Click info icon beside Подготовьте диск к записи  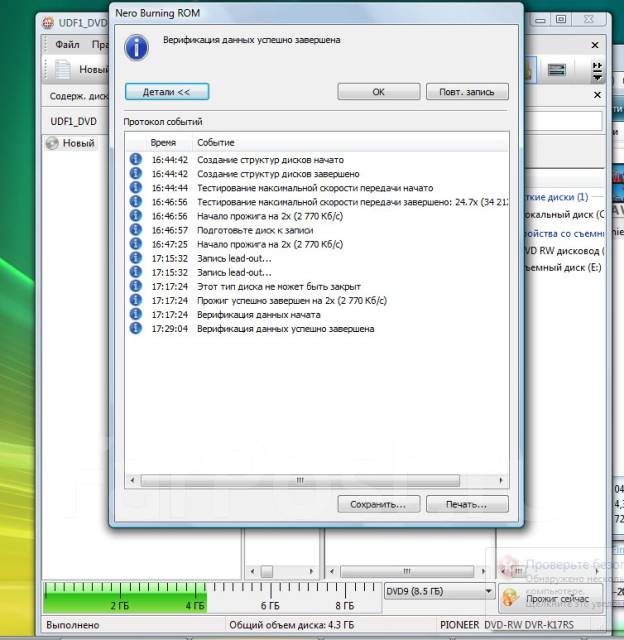pos(136,229)
